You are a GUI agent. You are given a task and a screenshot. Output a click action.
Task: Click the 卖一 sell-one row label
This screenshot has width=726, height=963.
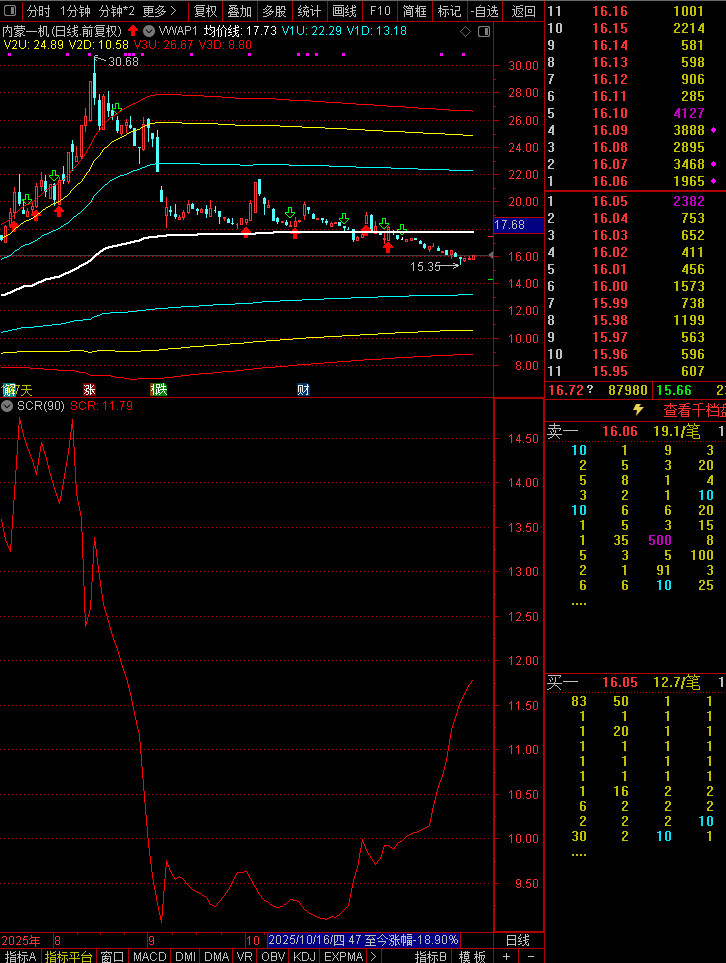click(x=563, y=432)
